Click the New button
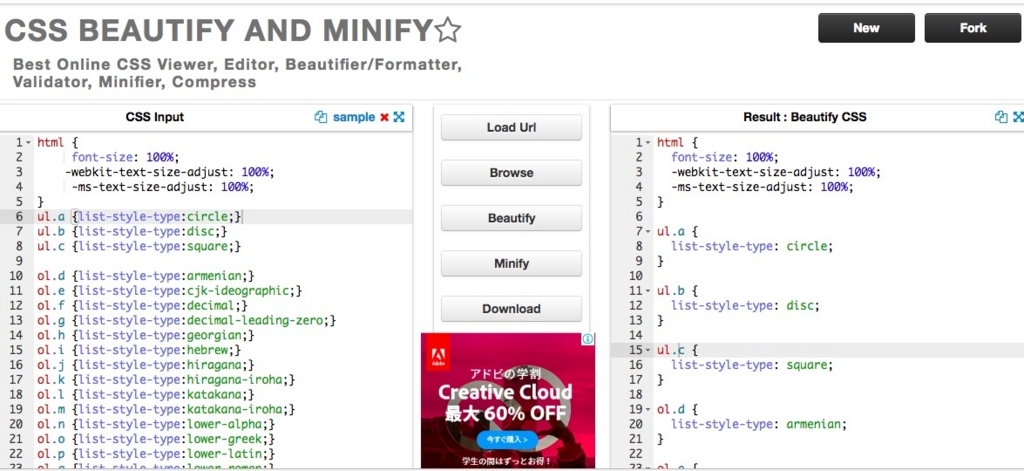The width and height of the screenshot is (1024, 471). tap(866, 28)
